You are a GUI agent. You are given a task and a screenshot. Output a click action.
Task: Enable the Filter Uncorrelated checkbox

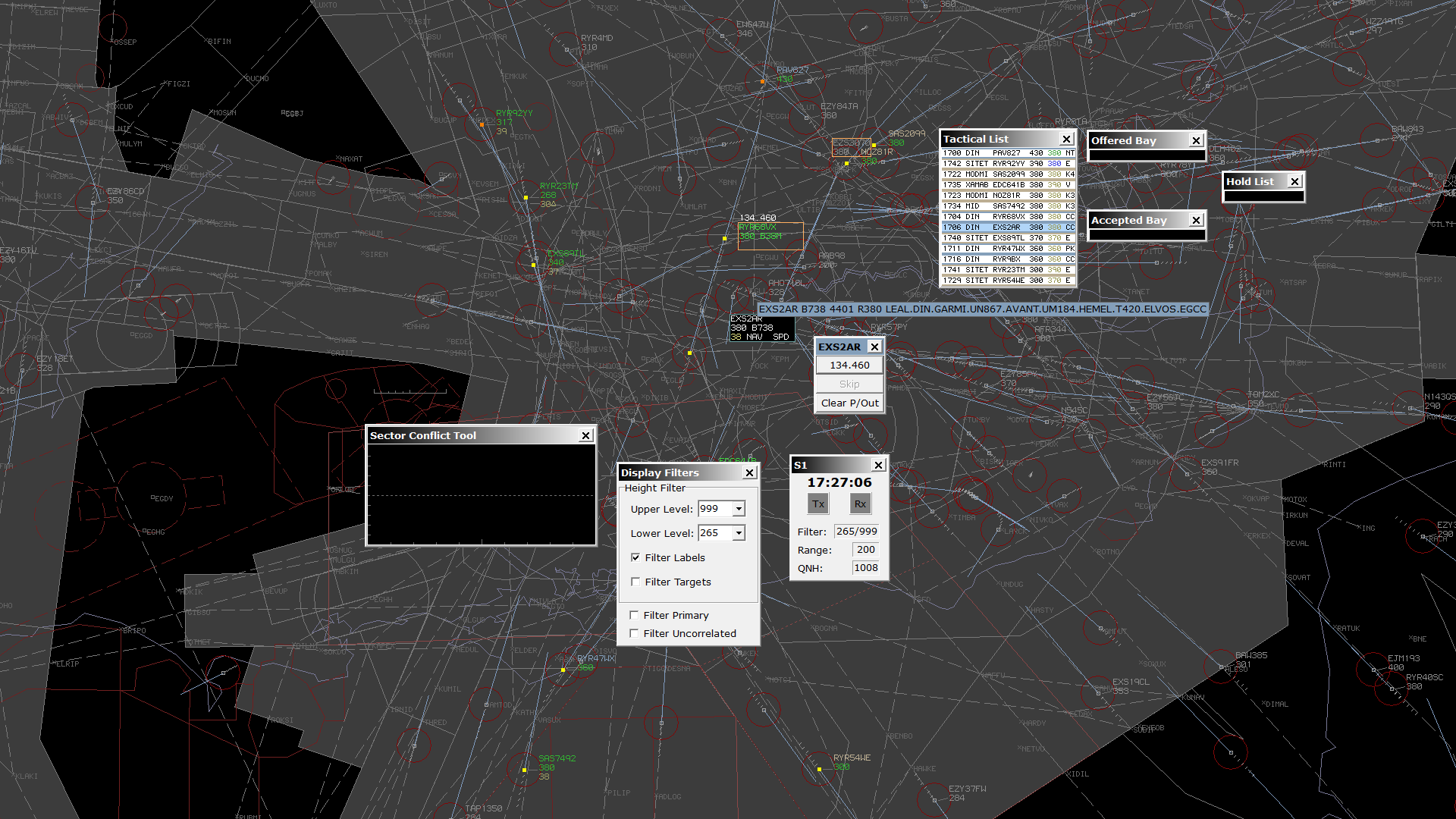click(635, 633)
